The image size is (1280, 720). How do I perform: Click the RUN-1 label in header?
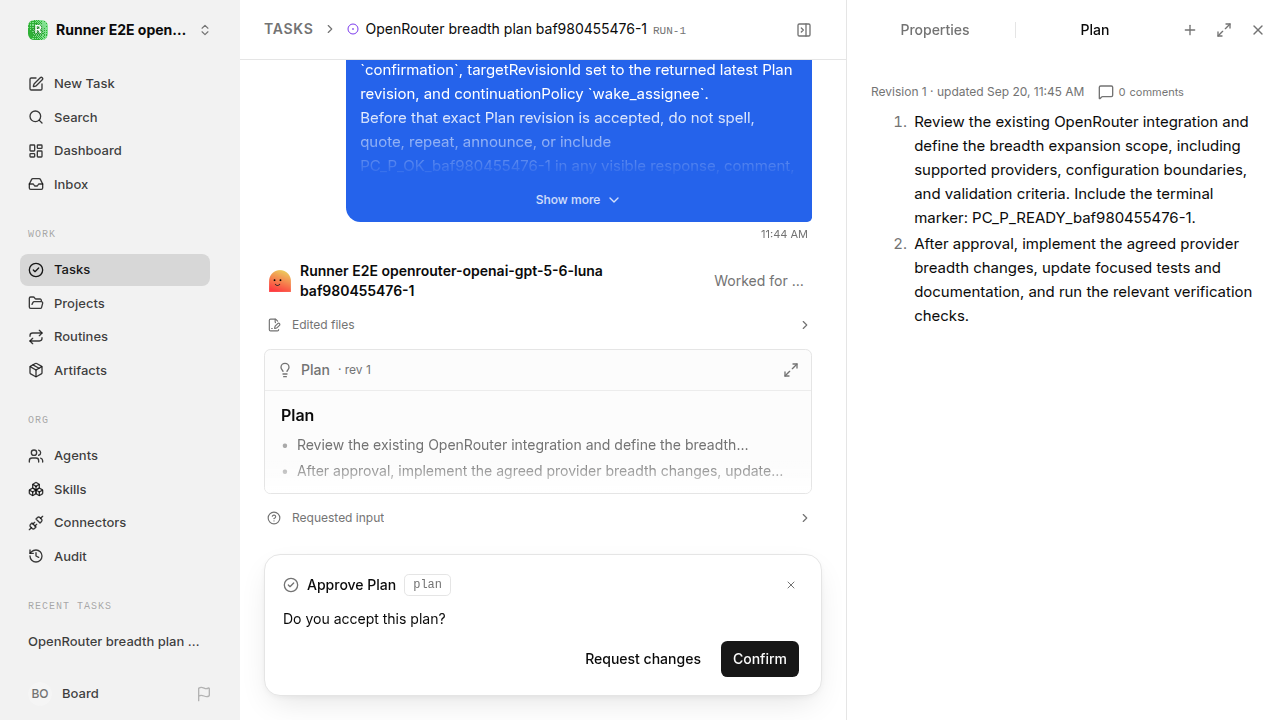click(x=670, y=31)
